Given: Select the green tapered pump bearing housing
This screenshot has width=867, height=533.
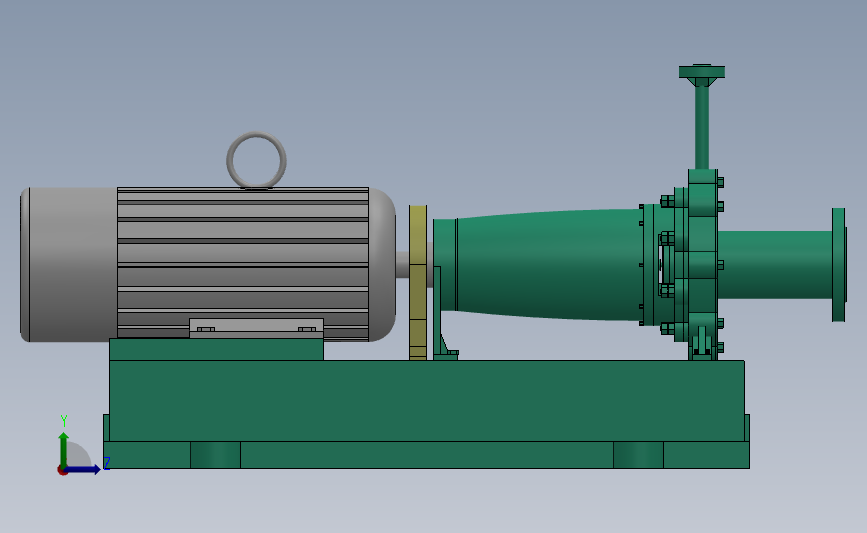Looking at the screenshot, I should 547,264.
